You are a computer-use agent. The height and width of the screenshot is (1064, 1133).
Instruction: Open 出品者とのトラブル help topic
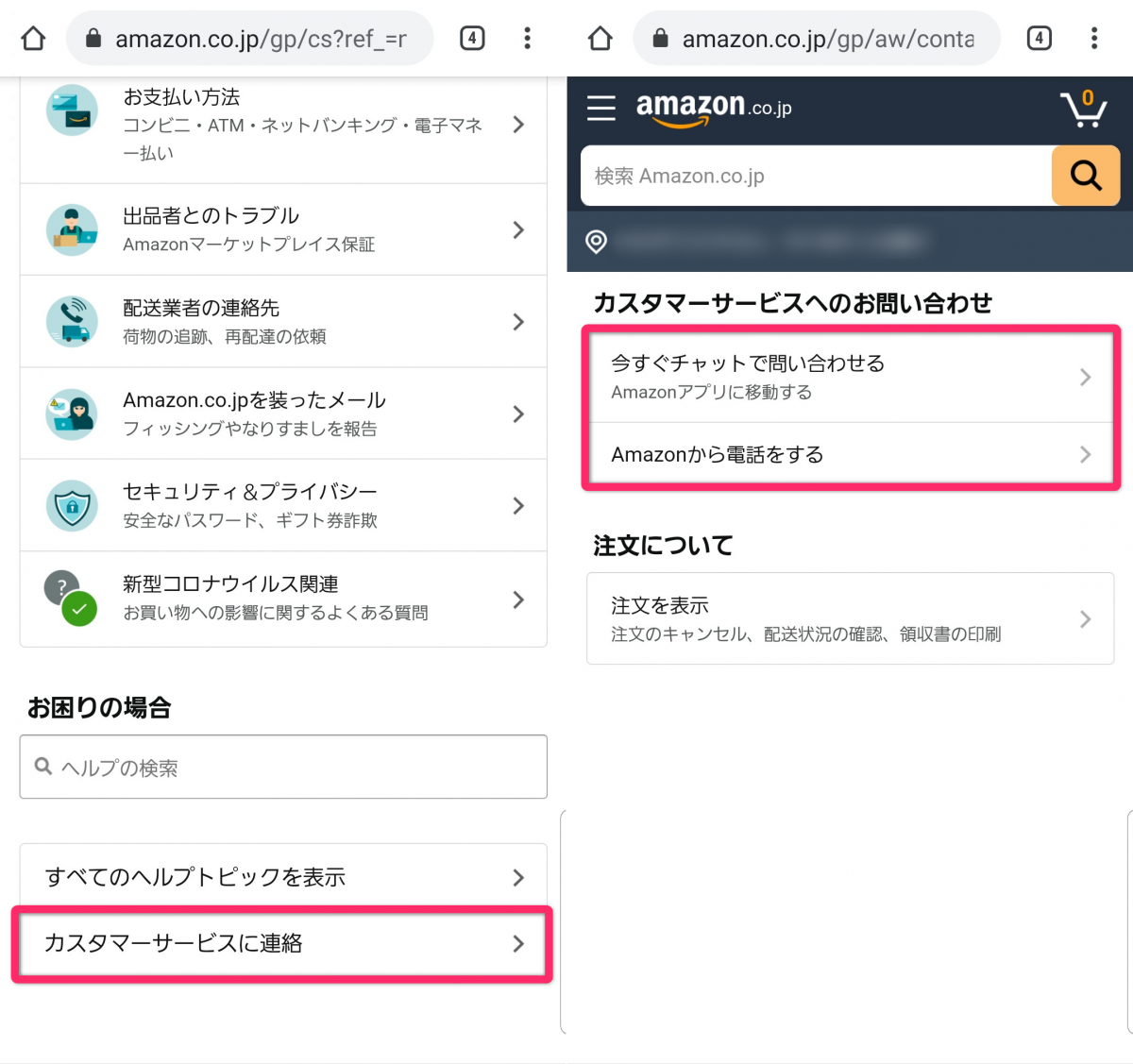pyautogui.click(x=283, y=229)
